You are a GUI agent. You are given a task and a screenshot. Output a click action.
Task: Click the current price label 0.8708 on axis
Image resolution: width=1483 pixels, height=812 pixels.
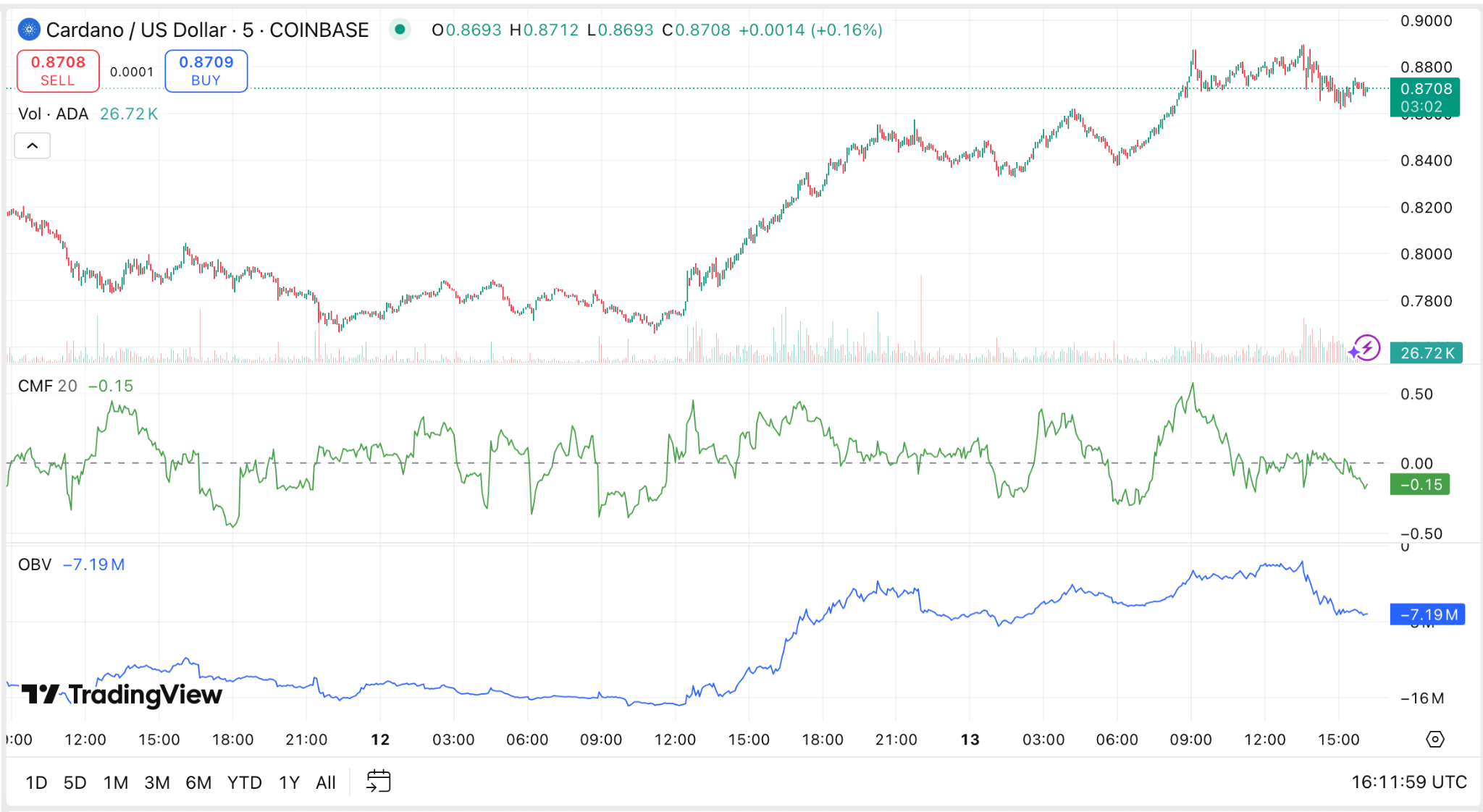click(1425, 97)
